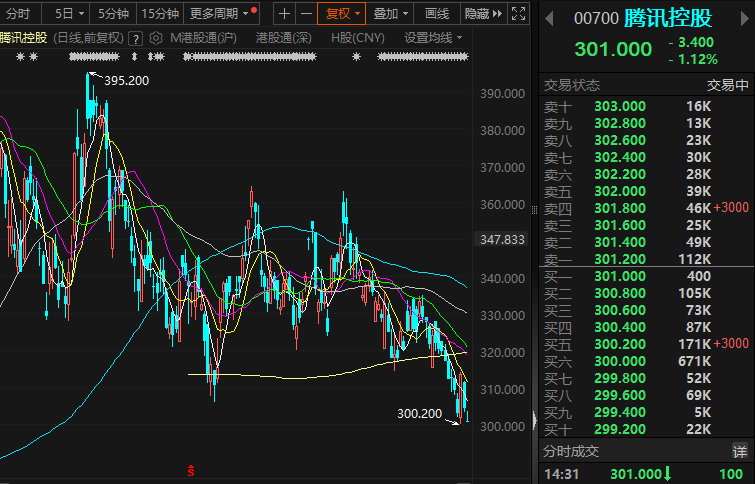This screenshot has height=484, width=755.
Task: Click +3000 change beside 卖四
Action: (731, 208)
